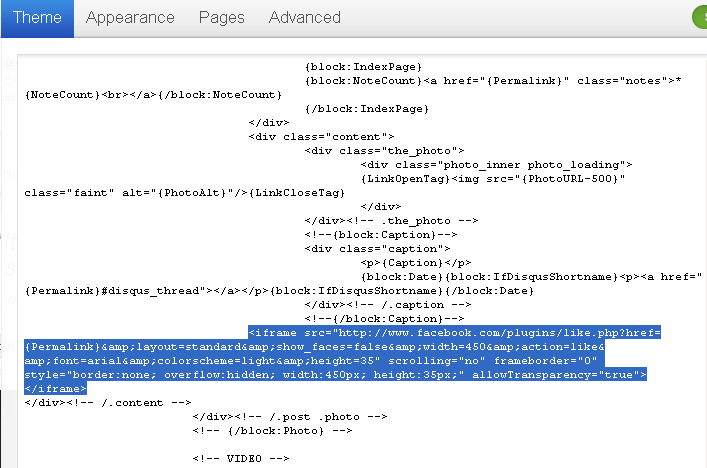The height and width of the screenshot is (468, 707).
Task: Click the highlighted style="border:none" code line
Action: pyautogui.click(x=330, y=374)
